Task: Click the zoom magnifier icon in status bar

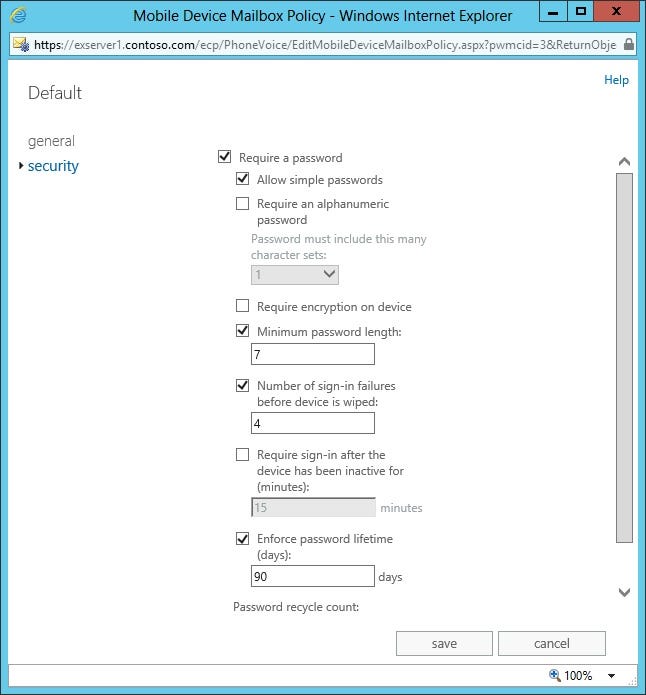Action: pyautogui.click(x=555, y=675)
